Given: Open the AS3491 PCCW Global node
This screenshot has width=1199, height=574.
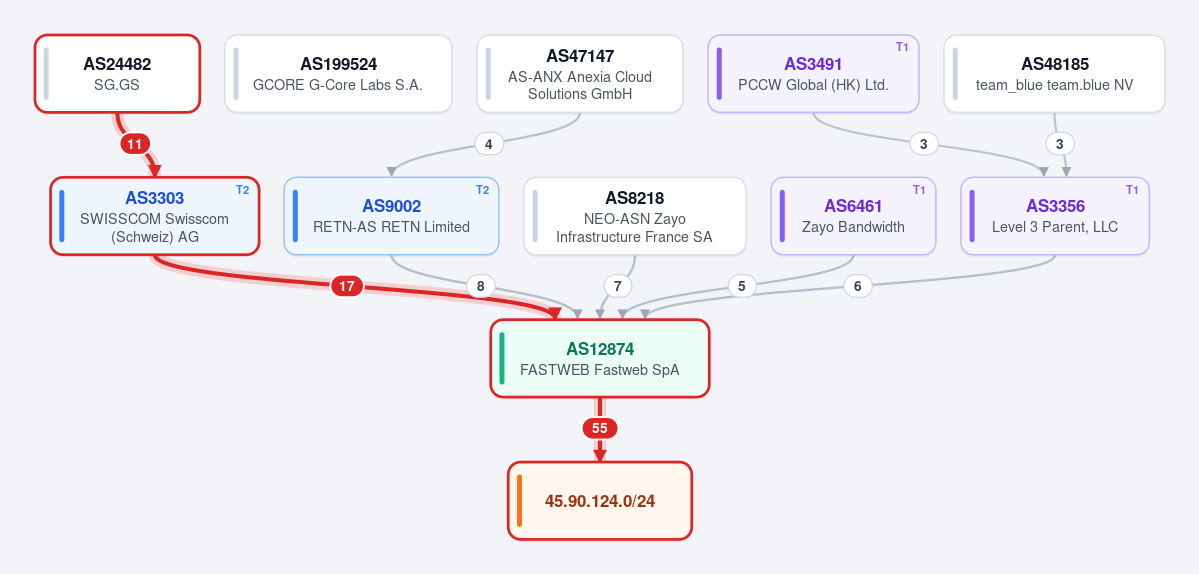Looking at the screenshot, I should (x=813, y=73).
